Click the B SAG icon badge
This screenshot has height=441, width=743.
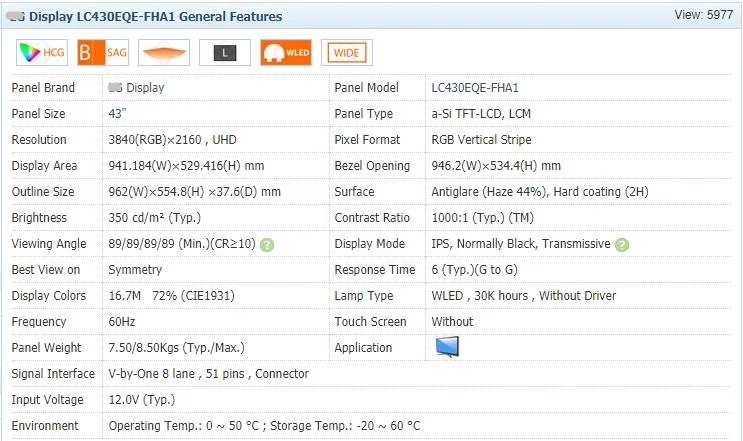pyautogui.click(x=103, y=52)
